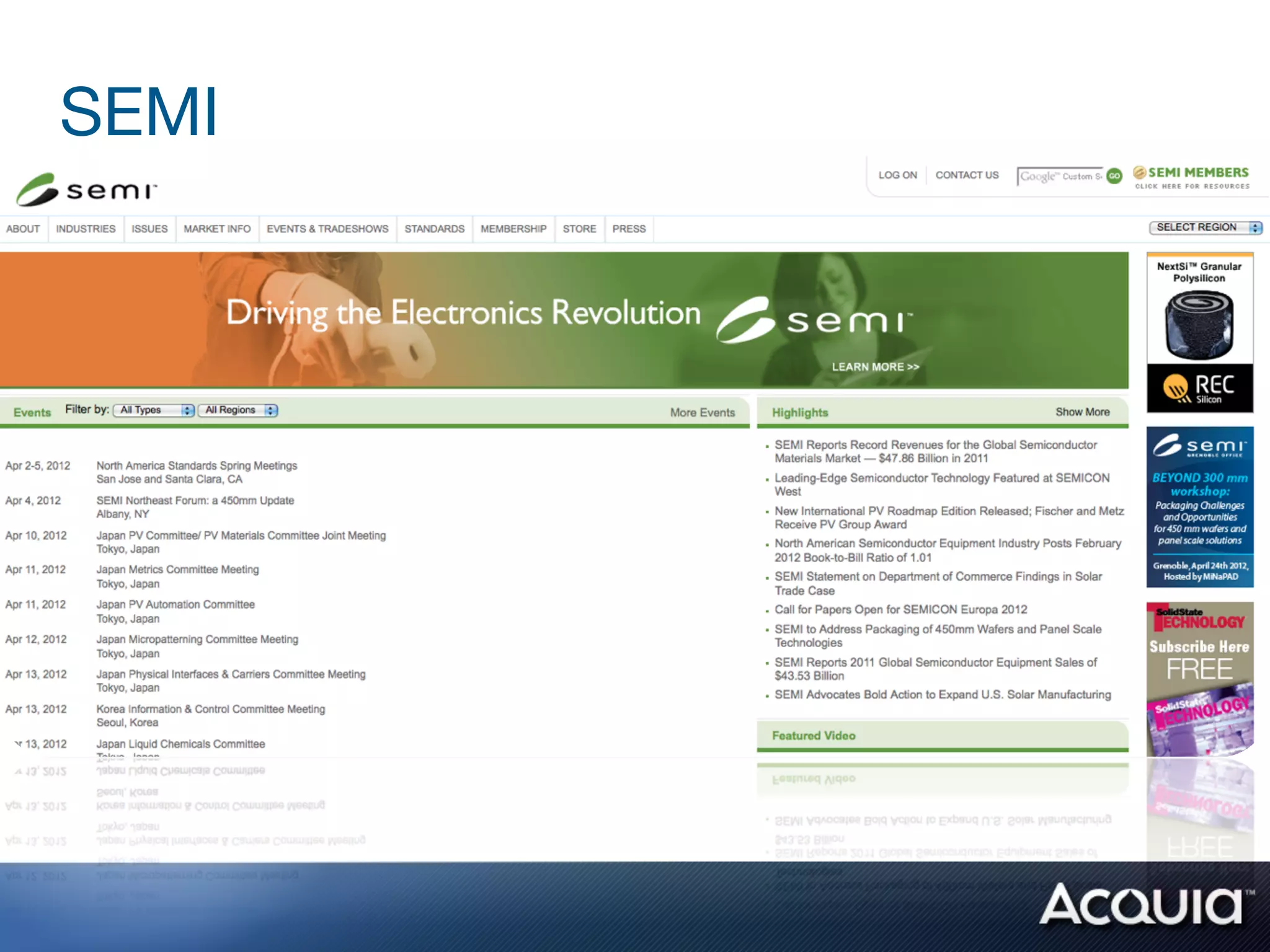Click the Google custom search field
Image resolution: width=1270 pixels, height=952 pixels.
(1060, 177)
